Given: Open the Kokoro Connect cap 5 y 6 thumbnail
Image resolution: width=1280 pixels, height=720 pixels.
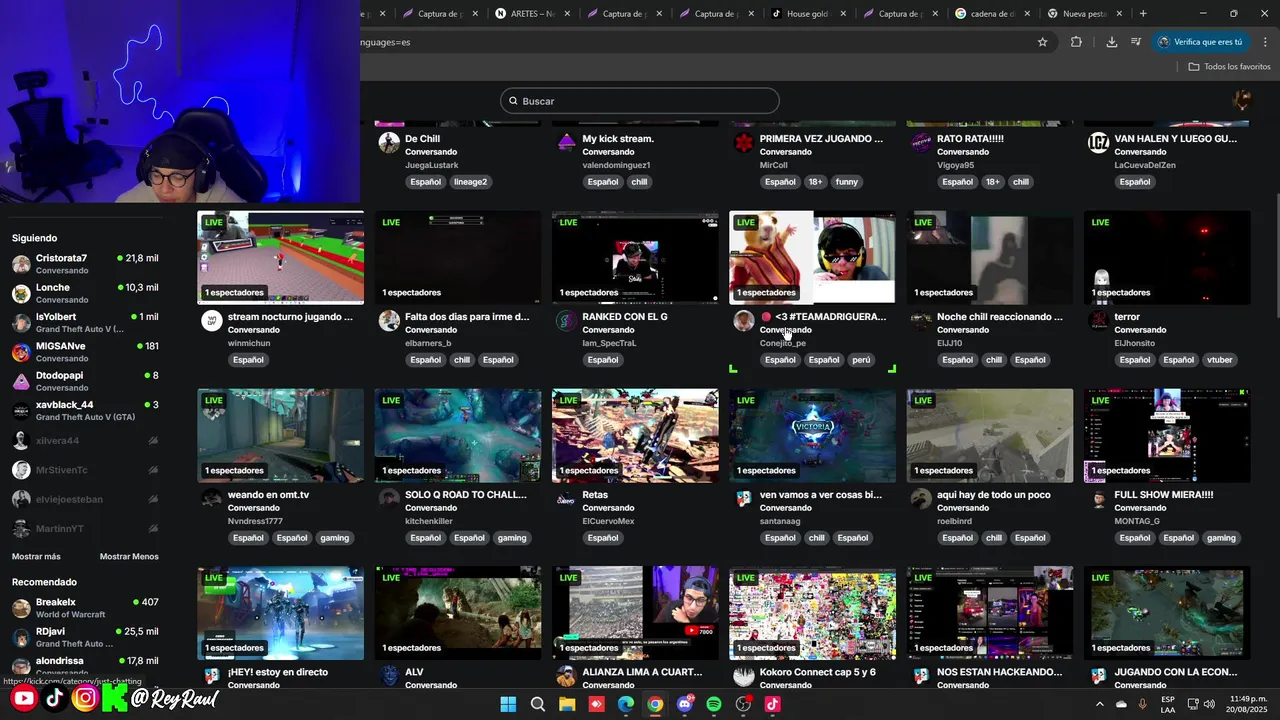Looking at the screenshot, I should coord(812,614).
